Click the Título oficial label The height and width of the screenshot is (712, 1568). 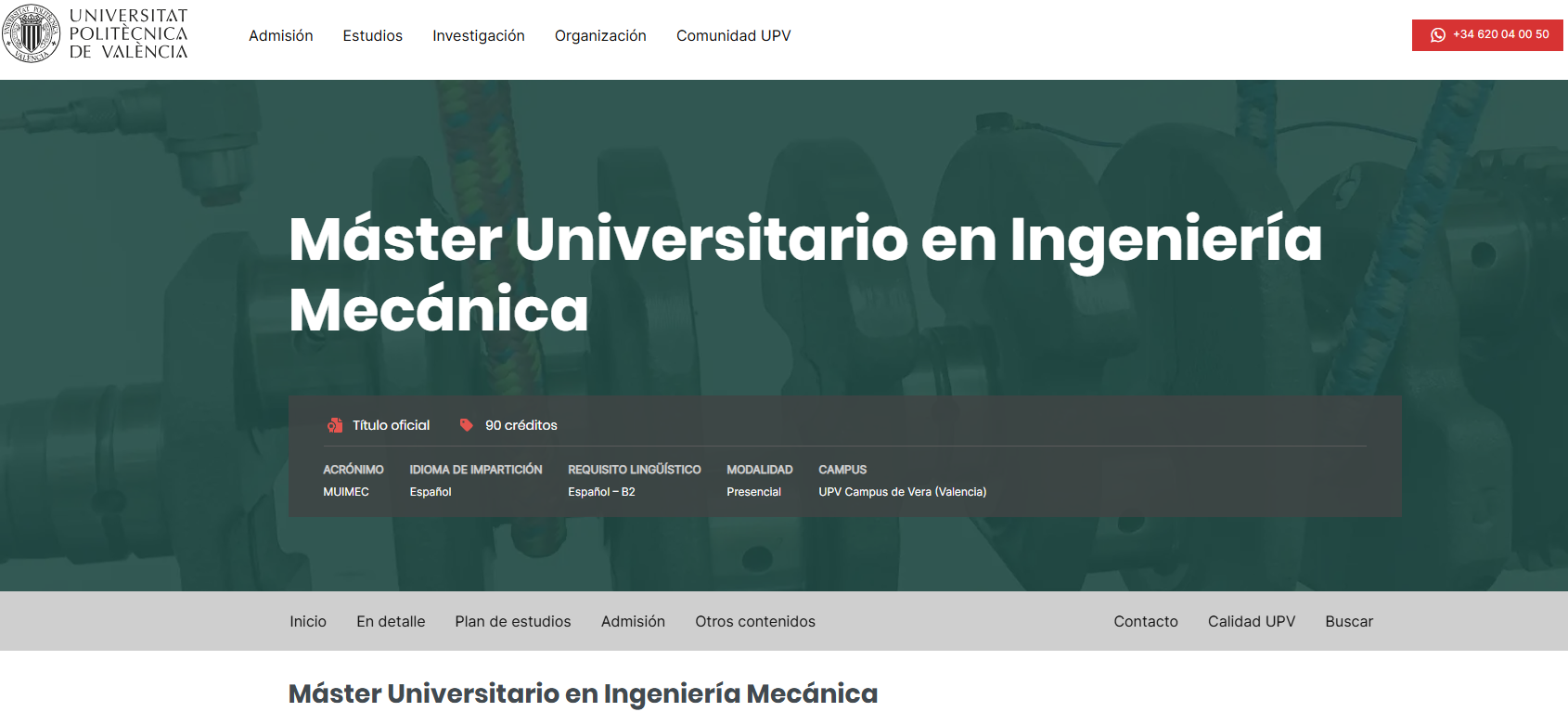(392, 425)
